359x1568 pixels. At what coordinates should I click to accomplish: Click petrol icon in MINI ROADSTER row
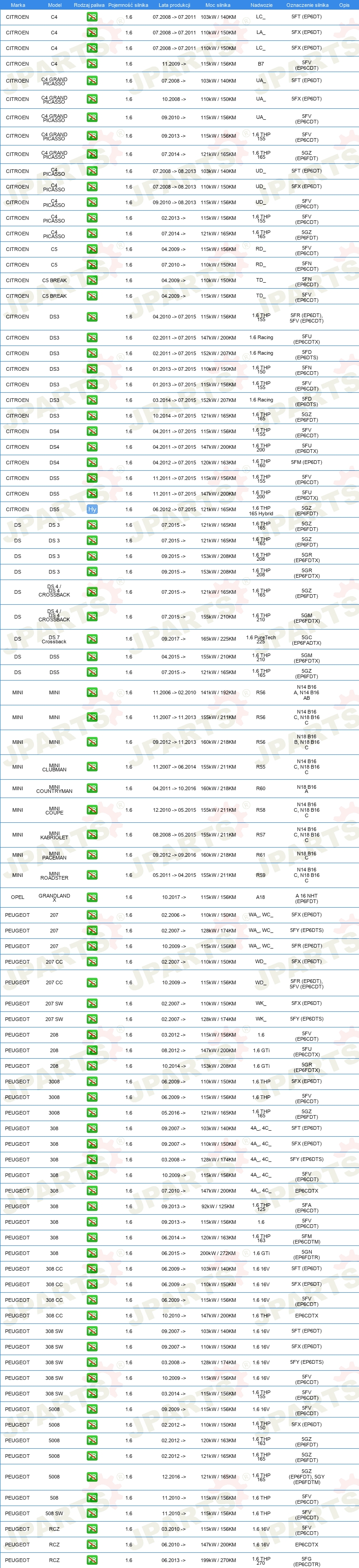[92, 875]
